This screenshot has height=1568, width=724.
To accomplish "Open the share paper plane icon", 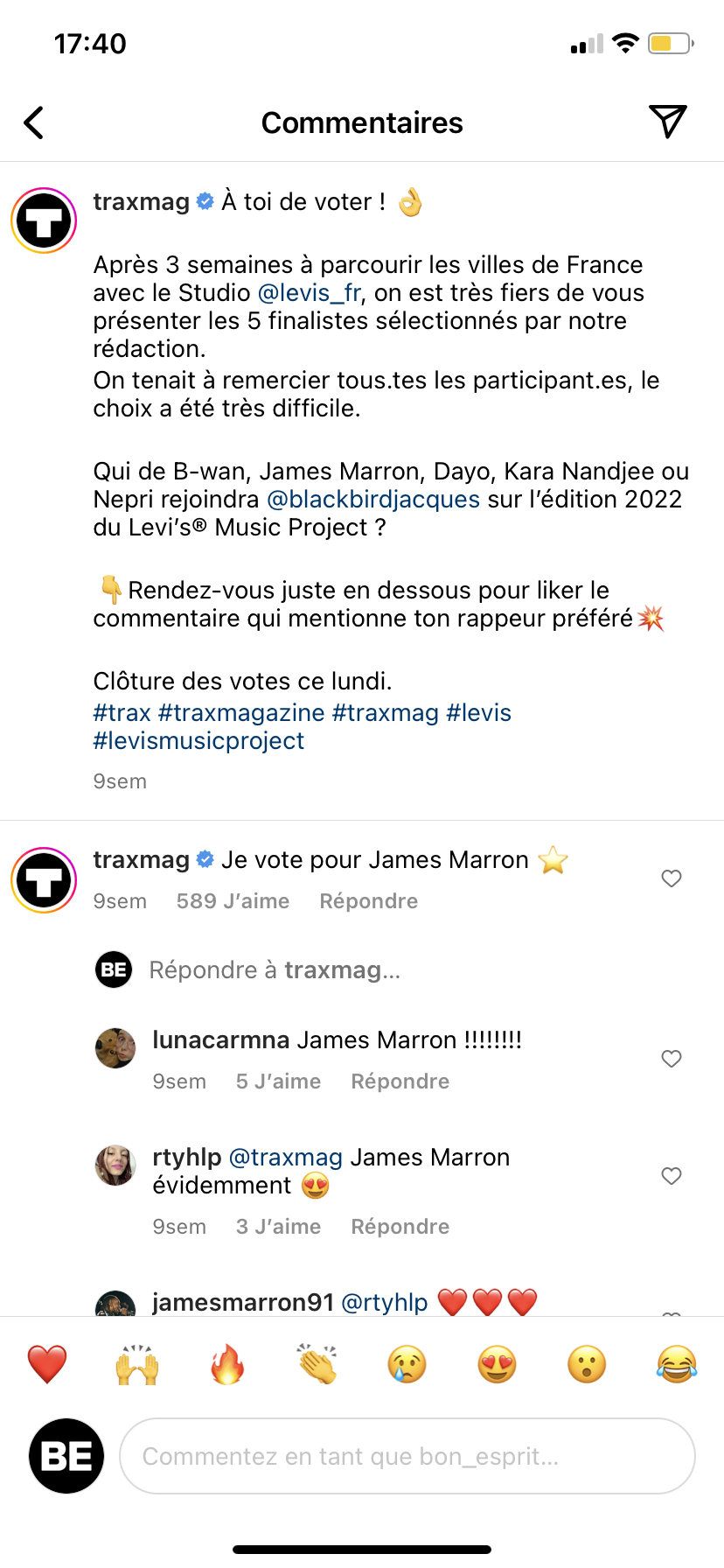I will (667, 122).
